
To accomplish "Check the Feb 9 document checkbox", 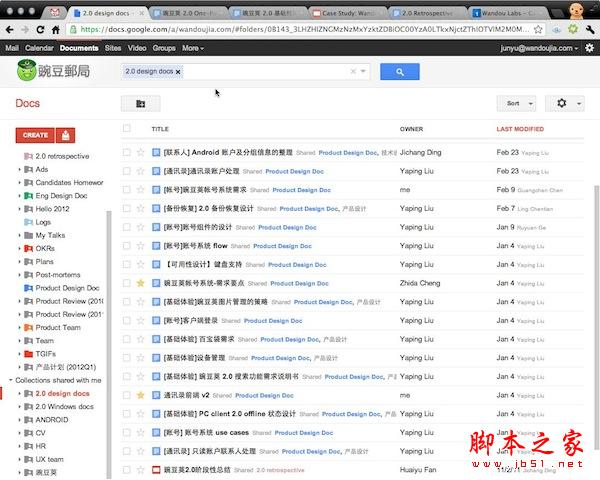I will pos(127,190).
